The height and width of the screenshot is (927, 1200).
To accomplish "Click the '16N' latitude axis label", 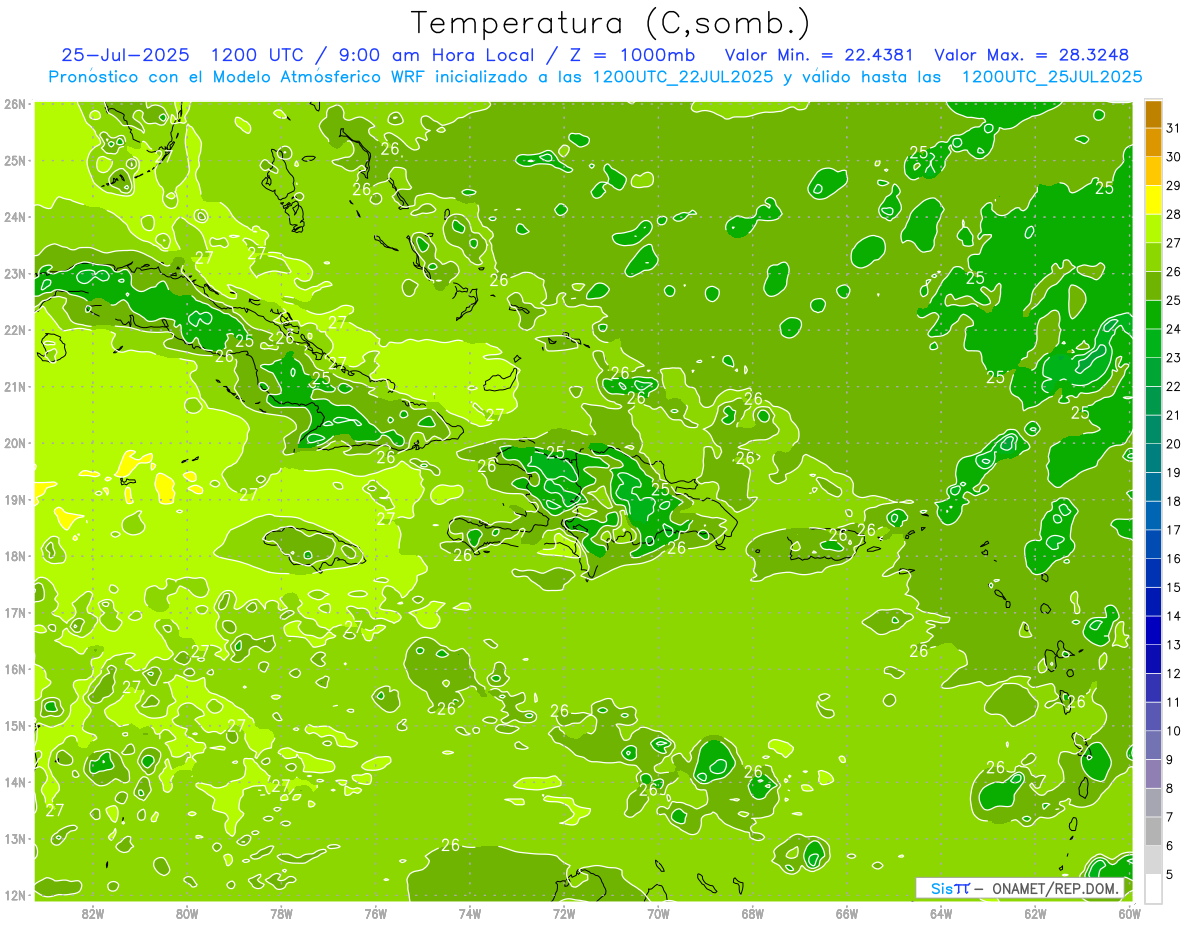I will pyautogui.click(x=15, y=669).
